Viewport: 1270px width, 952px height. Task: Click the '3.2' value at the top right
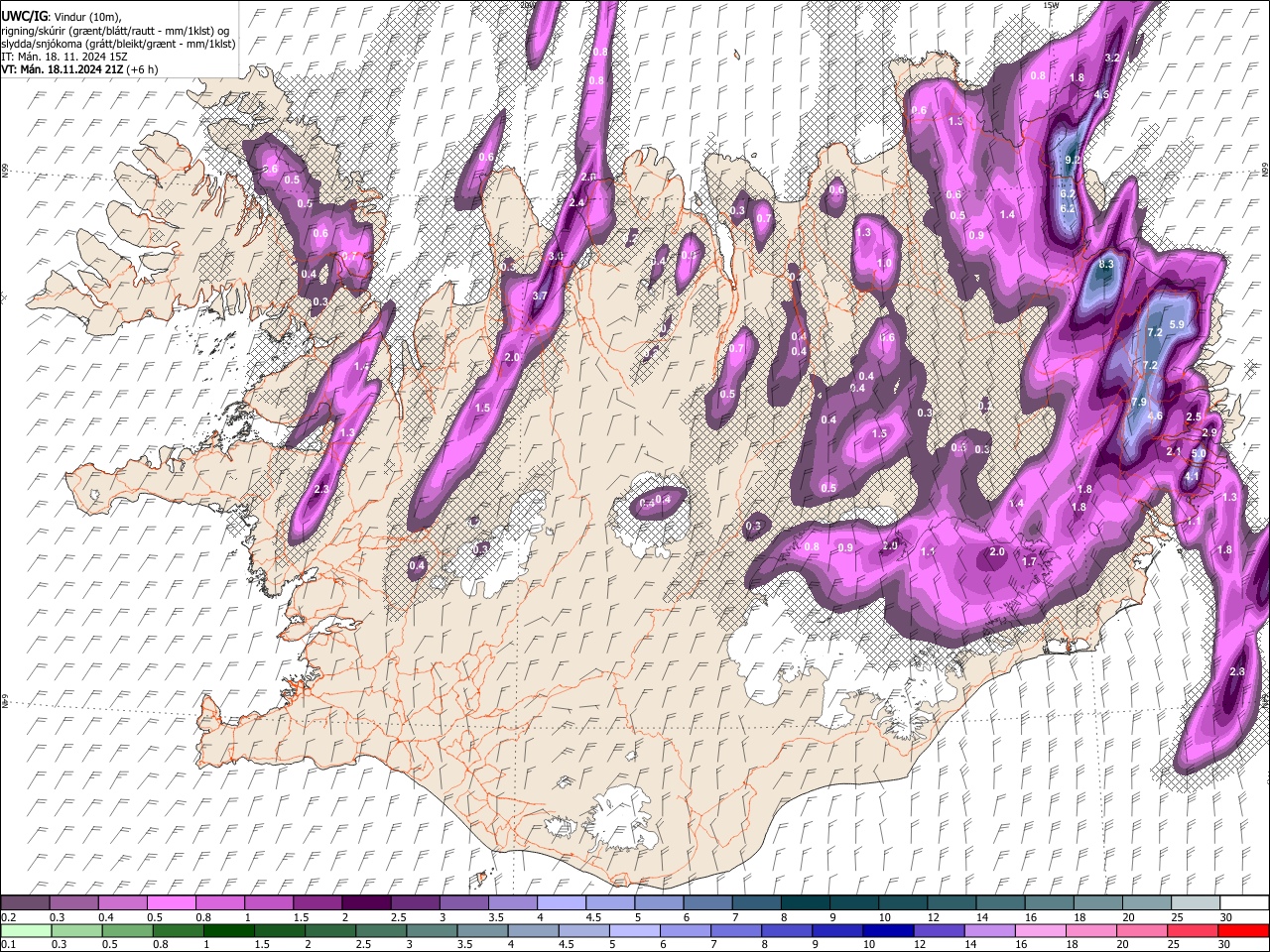pyautogui.click(x=1112, y=59)
